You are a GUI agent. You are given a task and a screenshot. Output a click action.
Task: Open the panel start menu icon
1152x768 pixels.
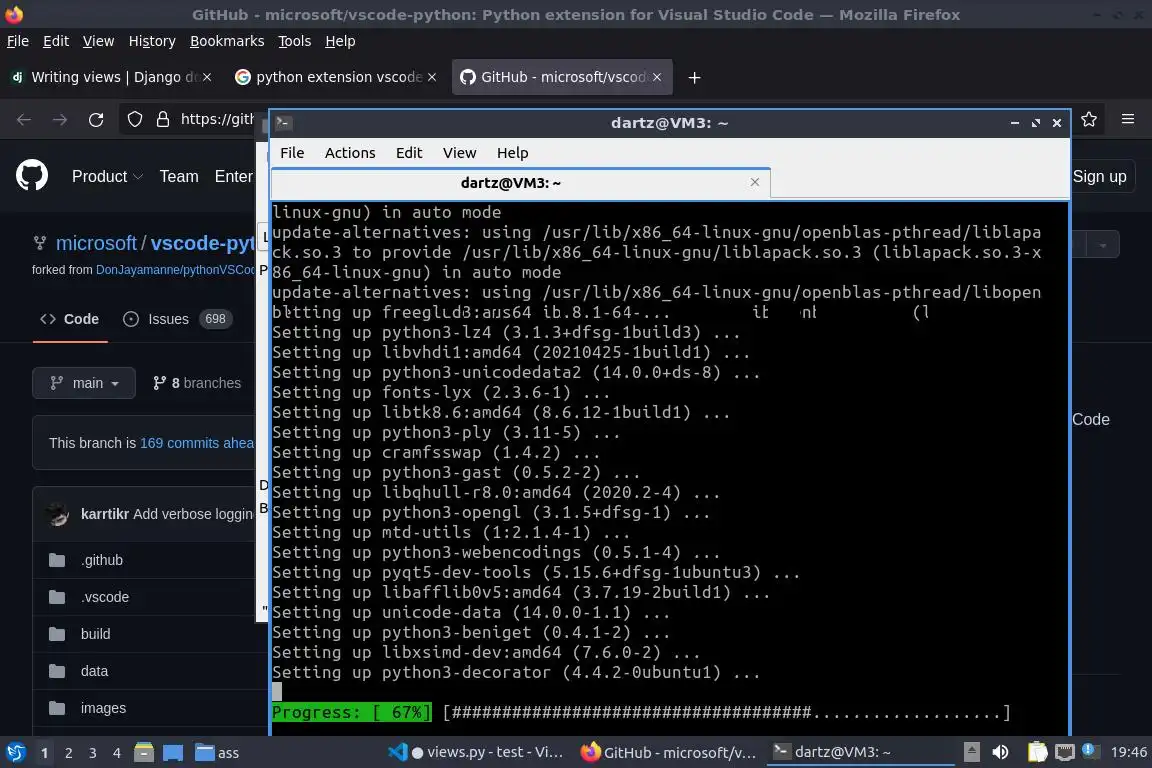15,753
